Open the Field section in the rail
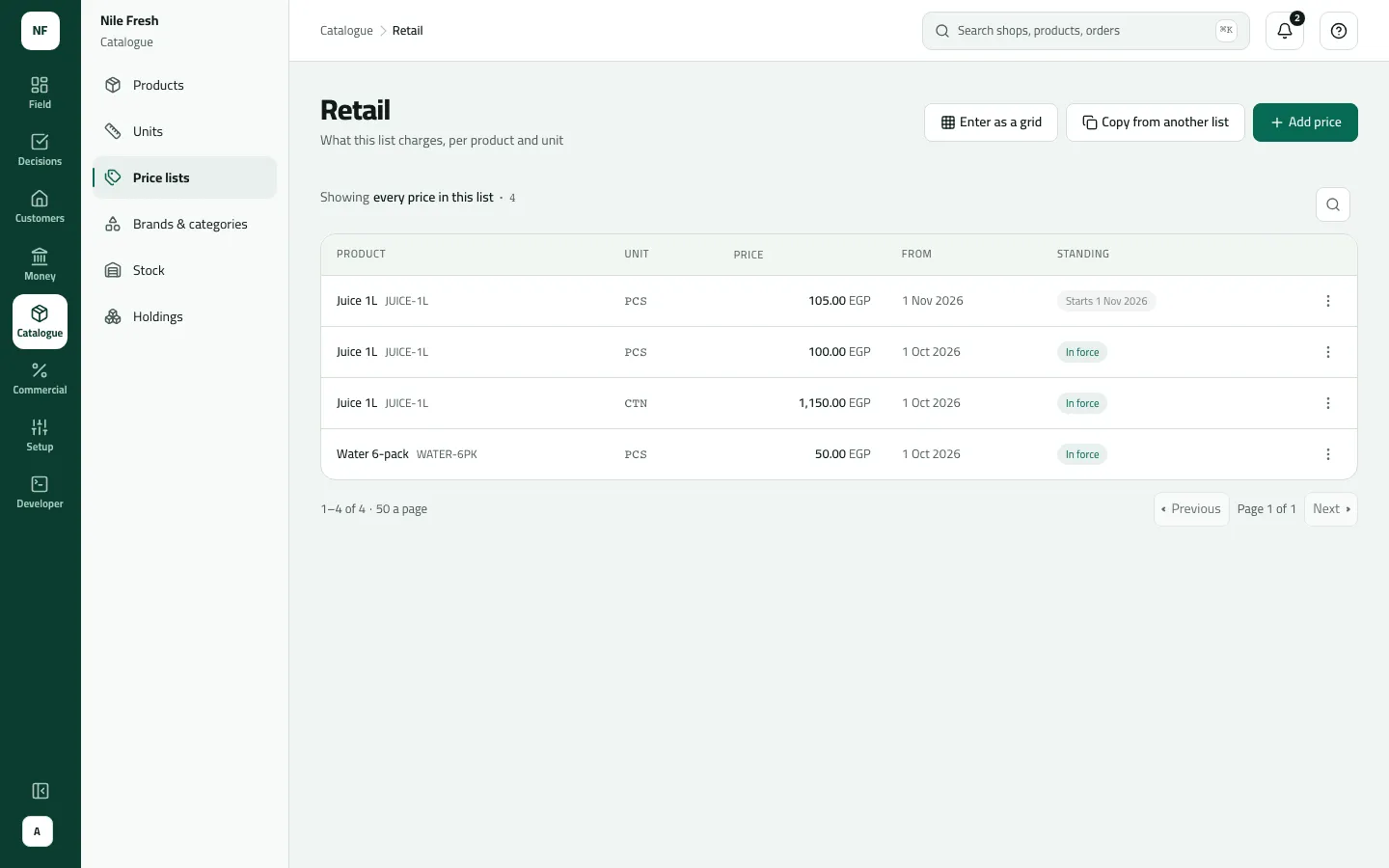Screen dimensions: 1389x868 tap(40, 93)
